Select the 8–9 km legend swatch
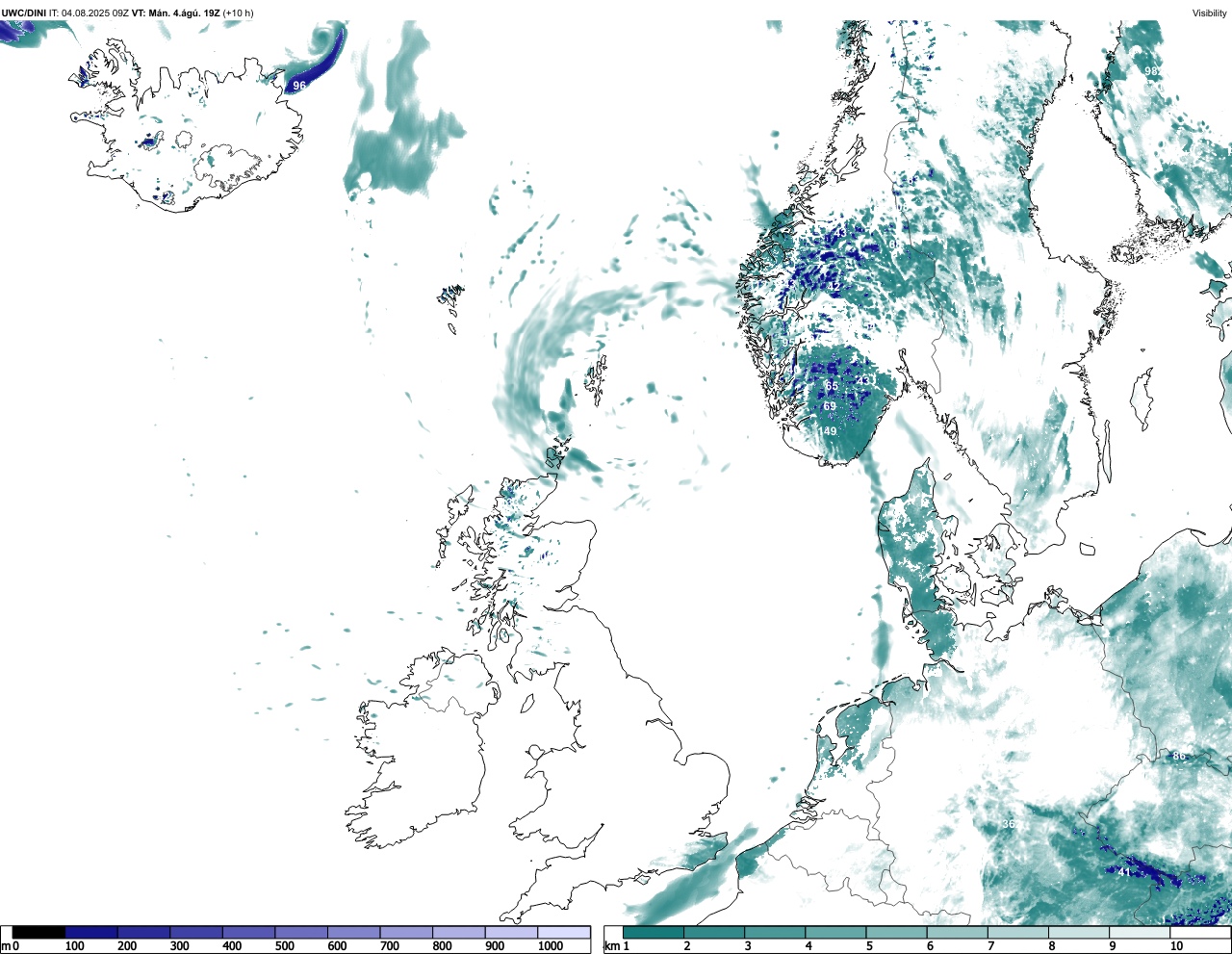Image resolution: width=1232 pixels, height=954 pixels. tap(1078, 933)
